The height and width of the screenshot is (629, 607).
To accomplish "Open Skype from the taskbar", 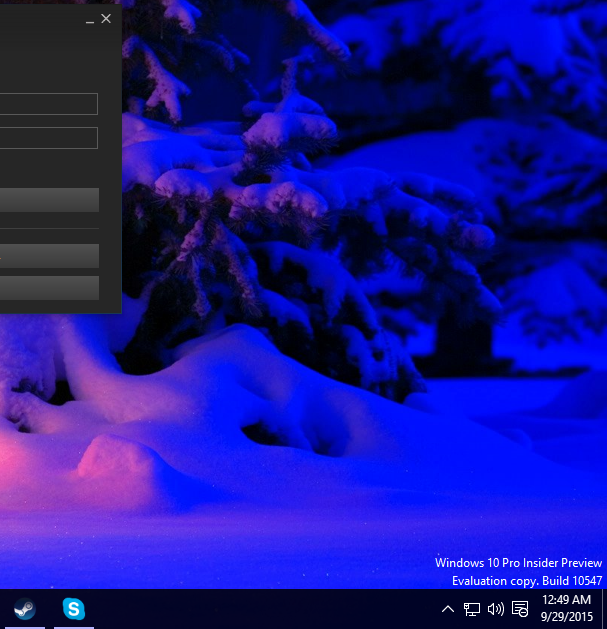I will [x=73, y=608].
